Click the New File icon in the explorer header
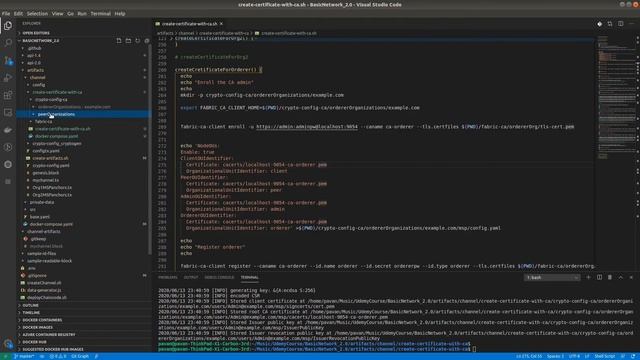 coord(119,40)
